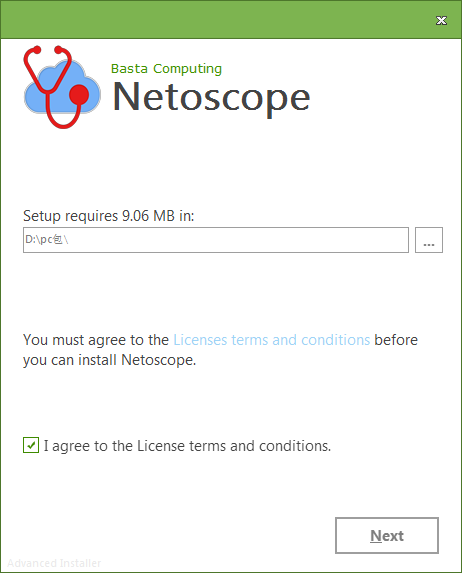
Task: Click the Advanced Installer watermark text
Action: coord(54,563)
